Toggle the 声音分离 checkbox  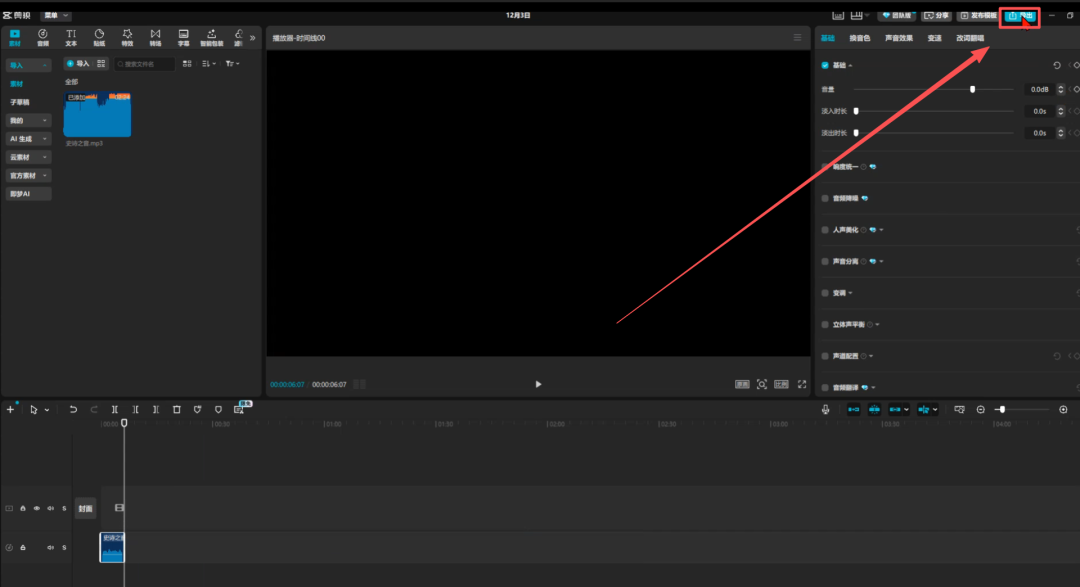(x=825, y=261)
